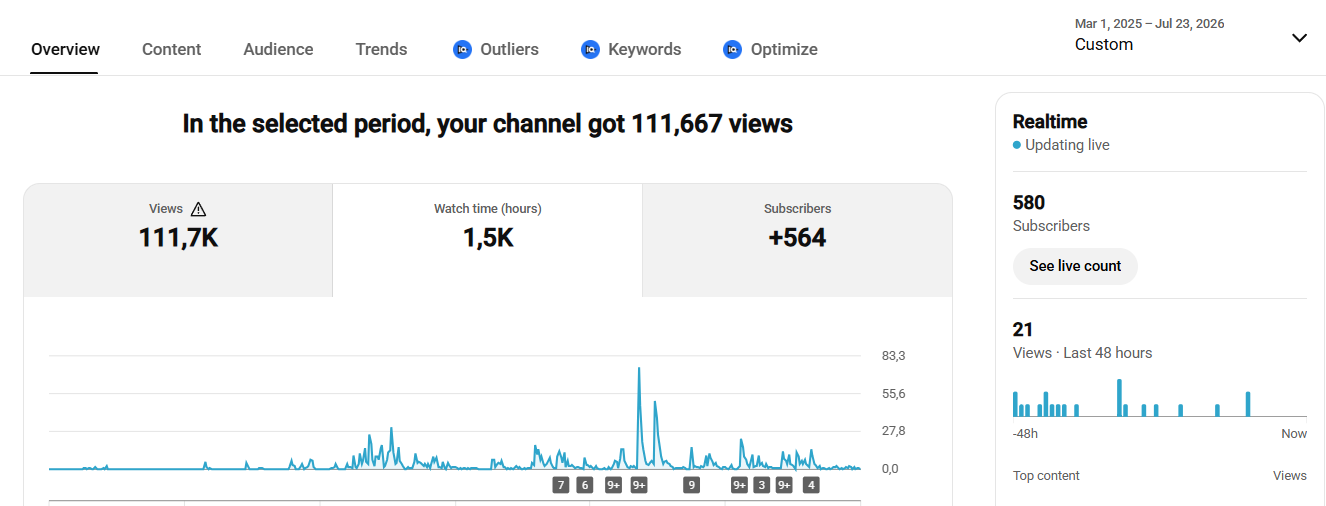Image resolution: width=1326 pixels, height=506 pixels.
Task: Click the warning triangle icon beside Views
Action: [x=198, y=209]
